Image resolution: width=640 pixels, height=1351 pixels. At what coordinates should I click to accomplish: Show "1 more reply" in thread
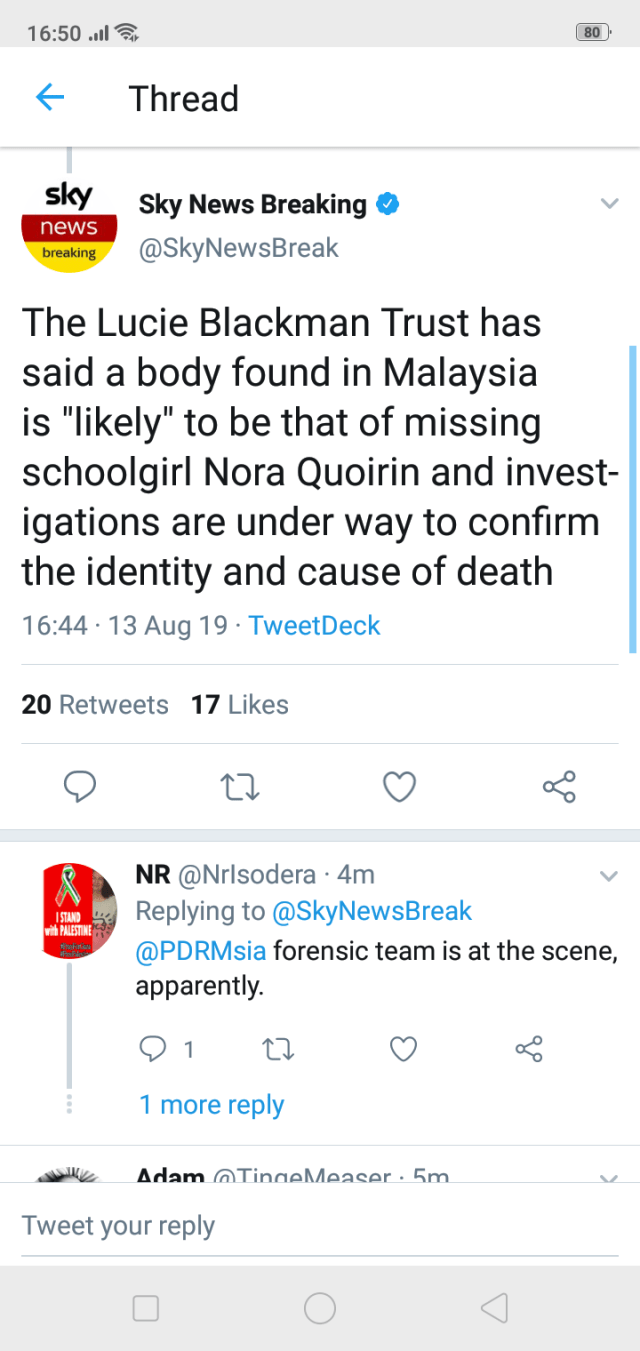click(x=212, y=1105)
